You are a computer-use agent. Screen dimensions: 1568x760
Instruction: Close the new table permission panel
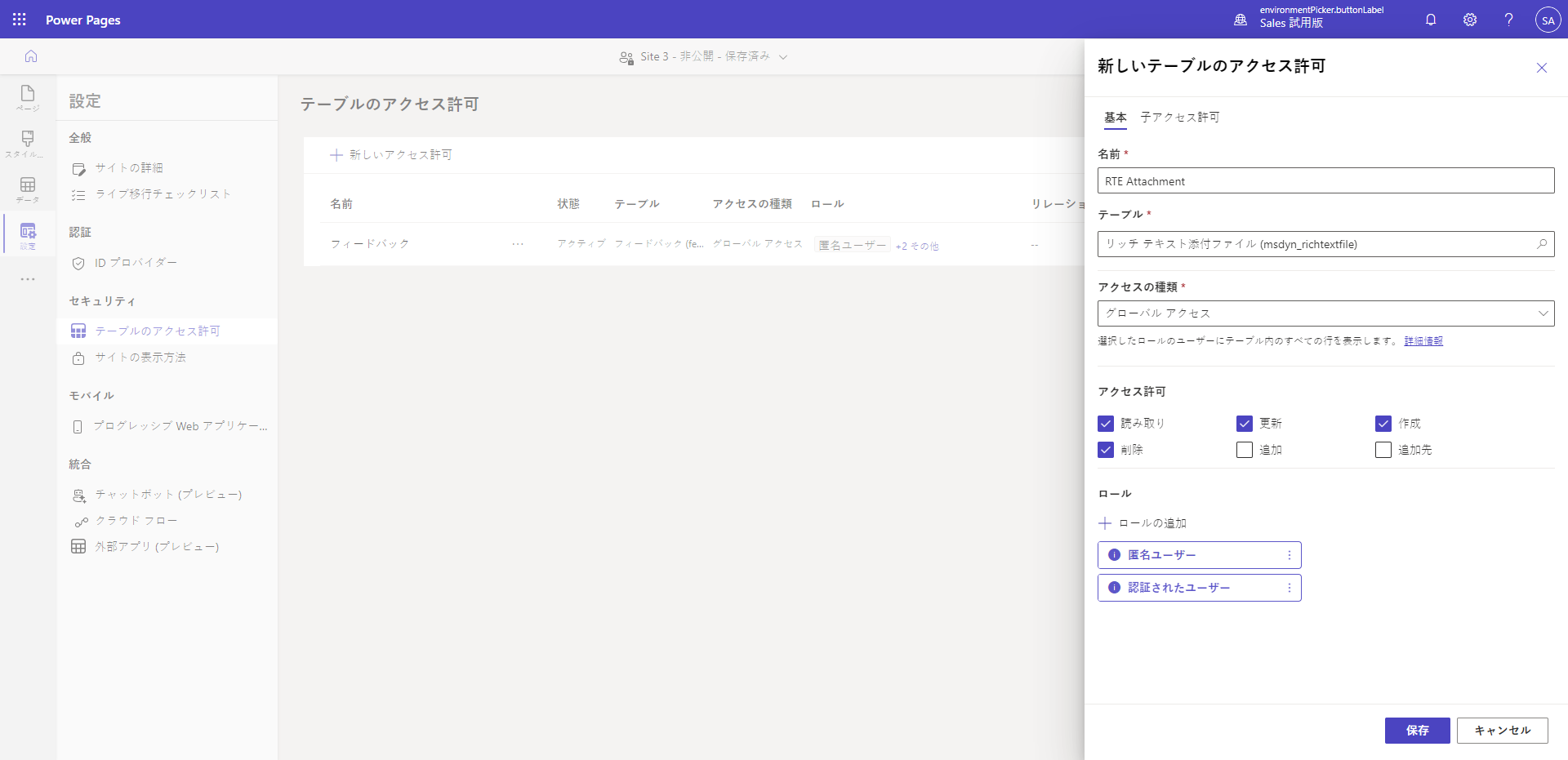1542,68
